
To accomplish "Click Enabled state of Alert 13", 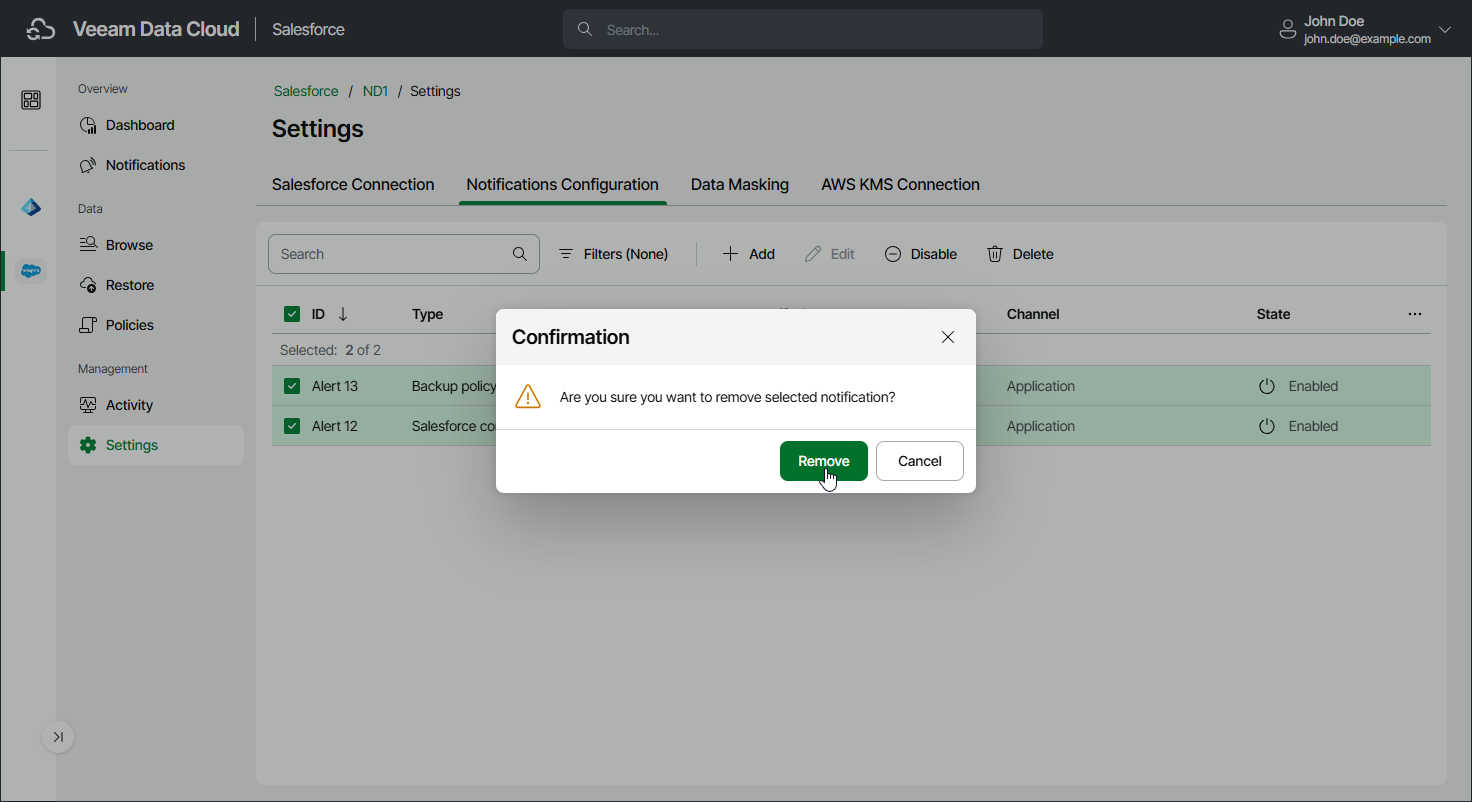I will click(1313, 386).
